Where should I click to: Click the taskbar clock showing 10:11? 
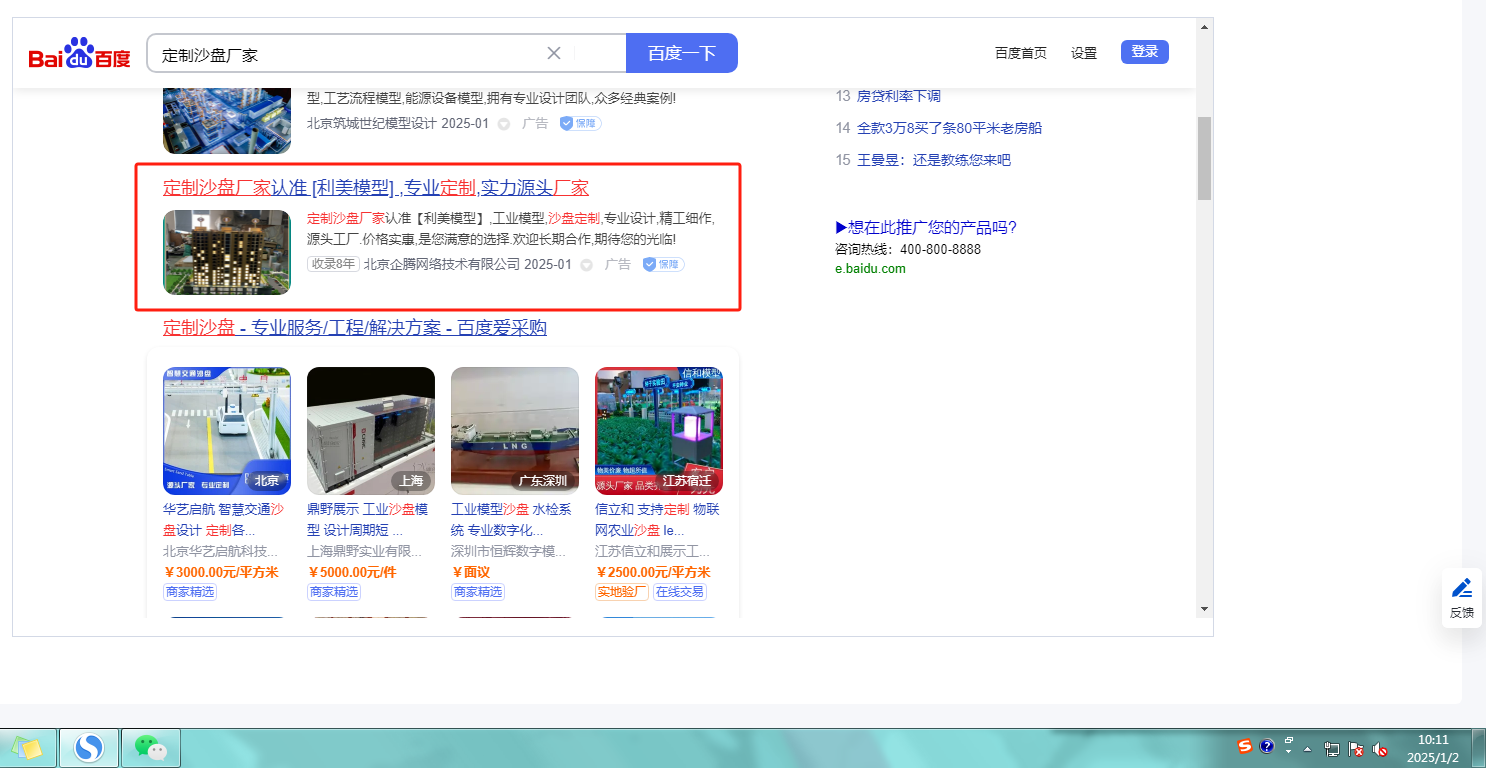point(1433,748)
